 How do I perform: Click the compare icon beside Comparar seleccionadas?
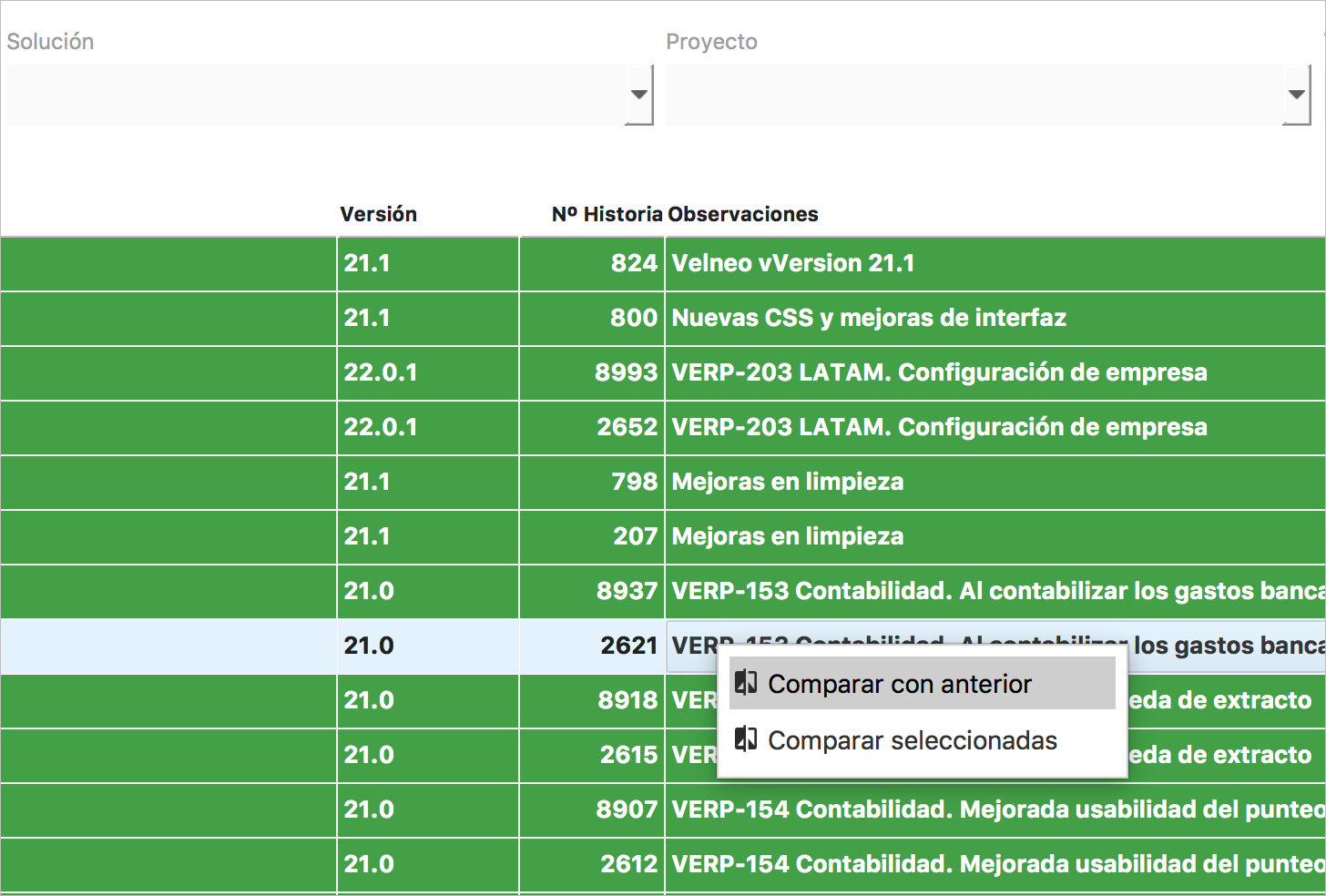[x=746, y=739]
